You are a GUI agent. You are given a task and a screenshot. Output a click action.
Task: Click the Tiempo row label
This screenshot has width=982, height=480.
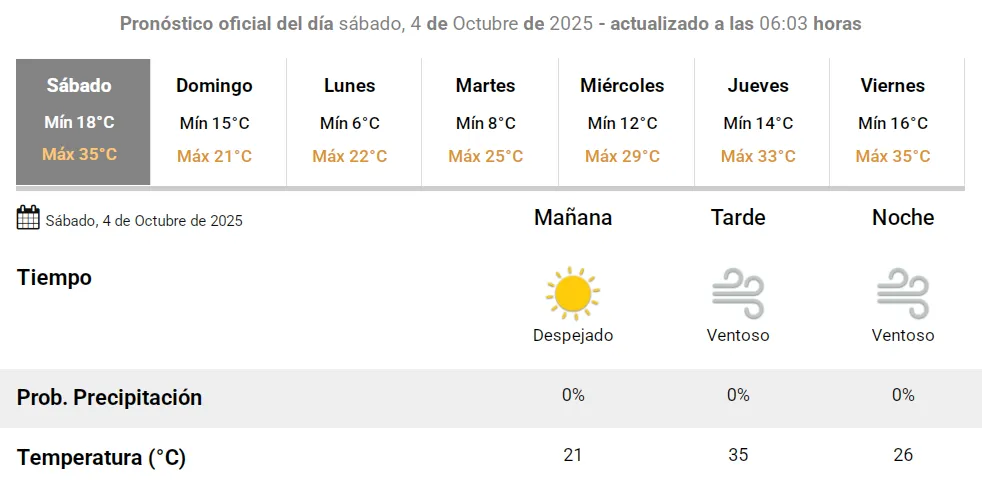click(55, 277)
